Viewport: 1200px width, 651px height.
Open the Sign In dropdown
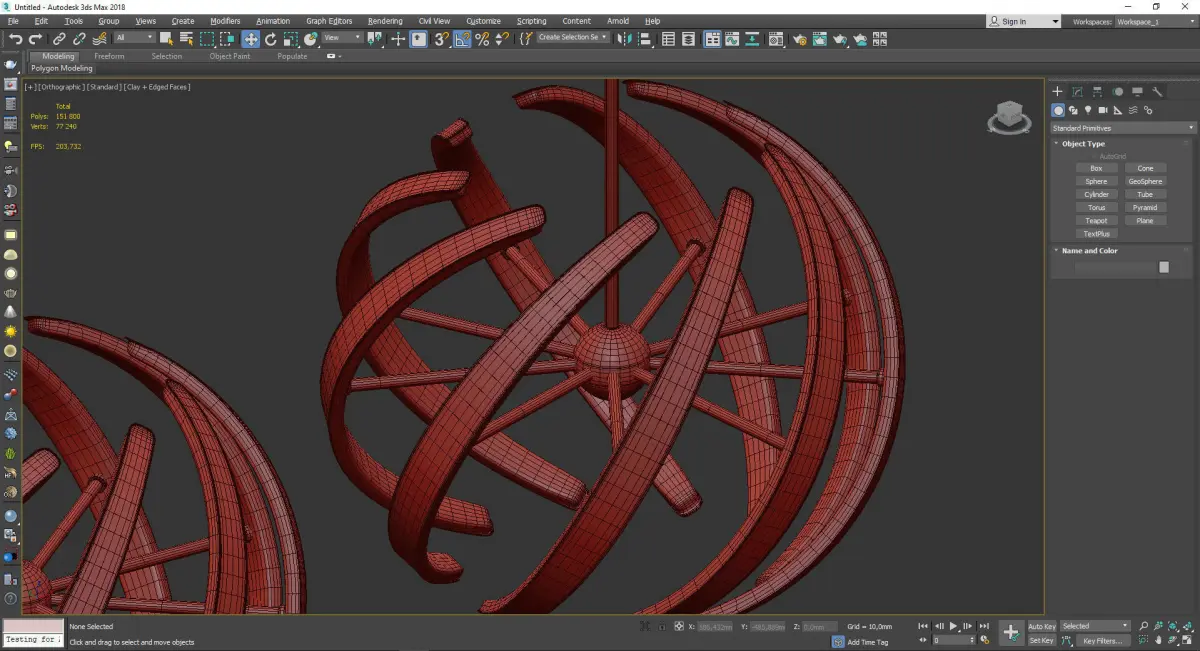click(x=1024, y=21)
